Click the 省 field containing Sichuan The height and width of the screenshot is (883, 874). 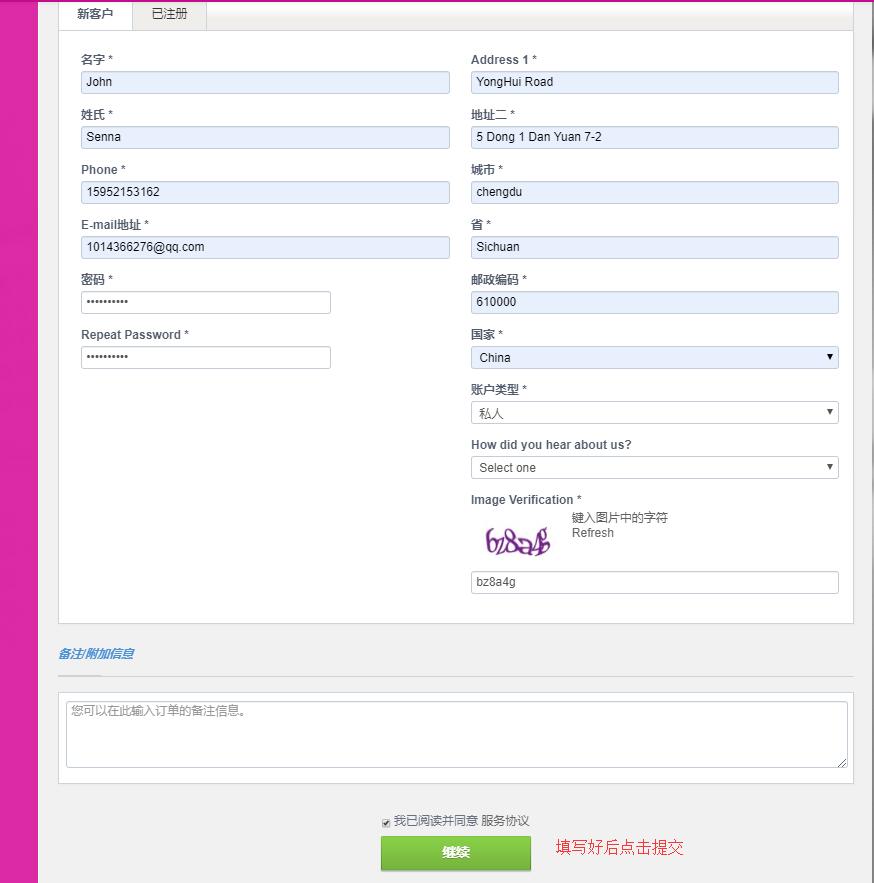[x=654, y=248]
